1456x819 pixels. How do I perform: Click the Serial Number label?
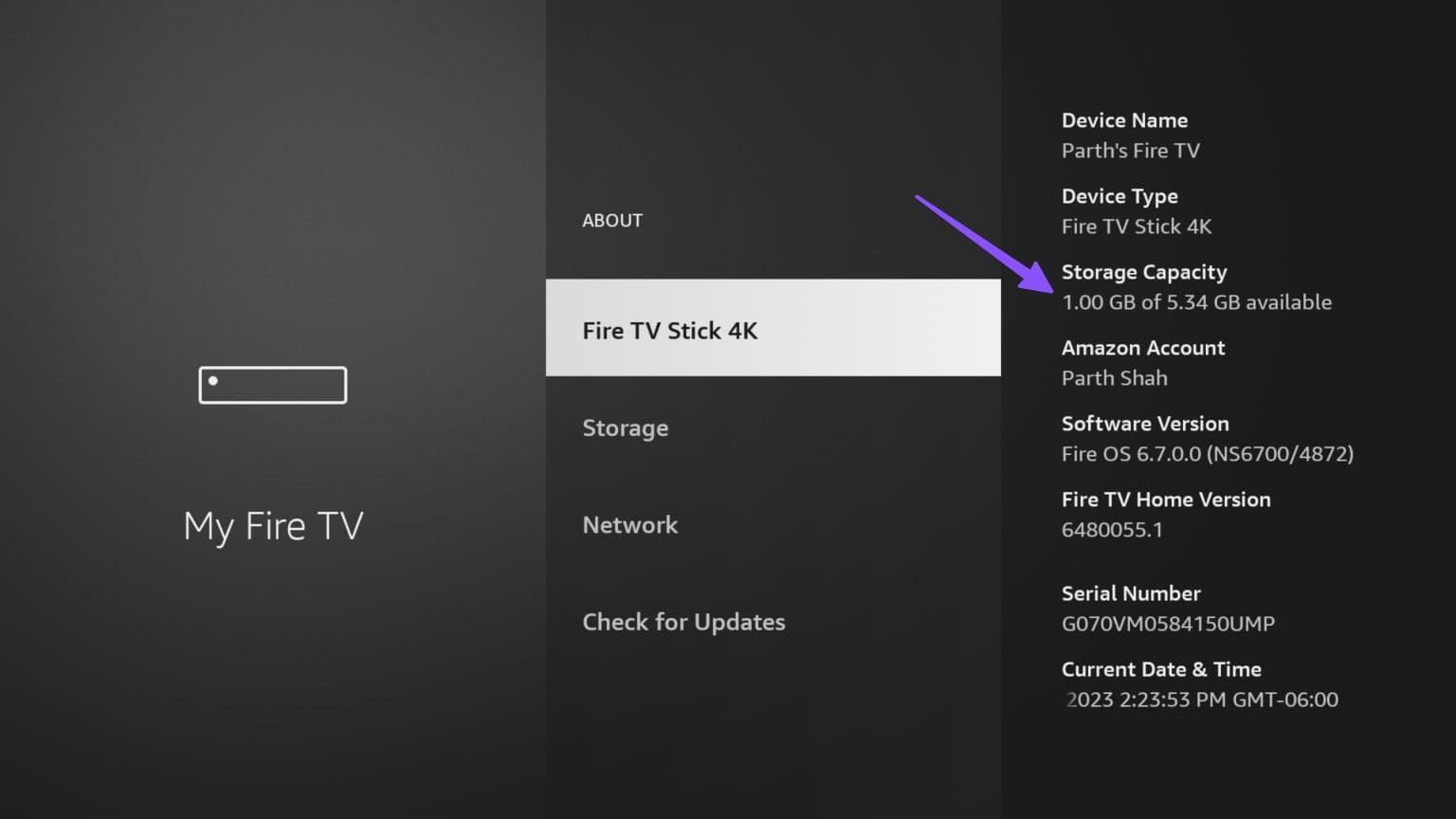[x=1131, y=593]
